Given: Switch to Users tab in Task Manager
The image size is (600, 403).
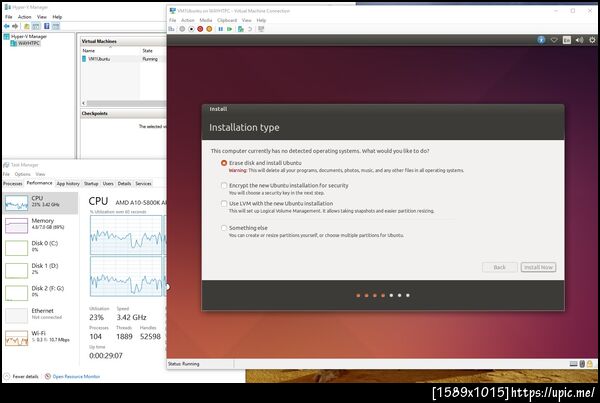Looking at the screenshot, I should tap(108, 184).
